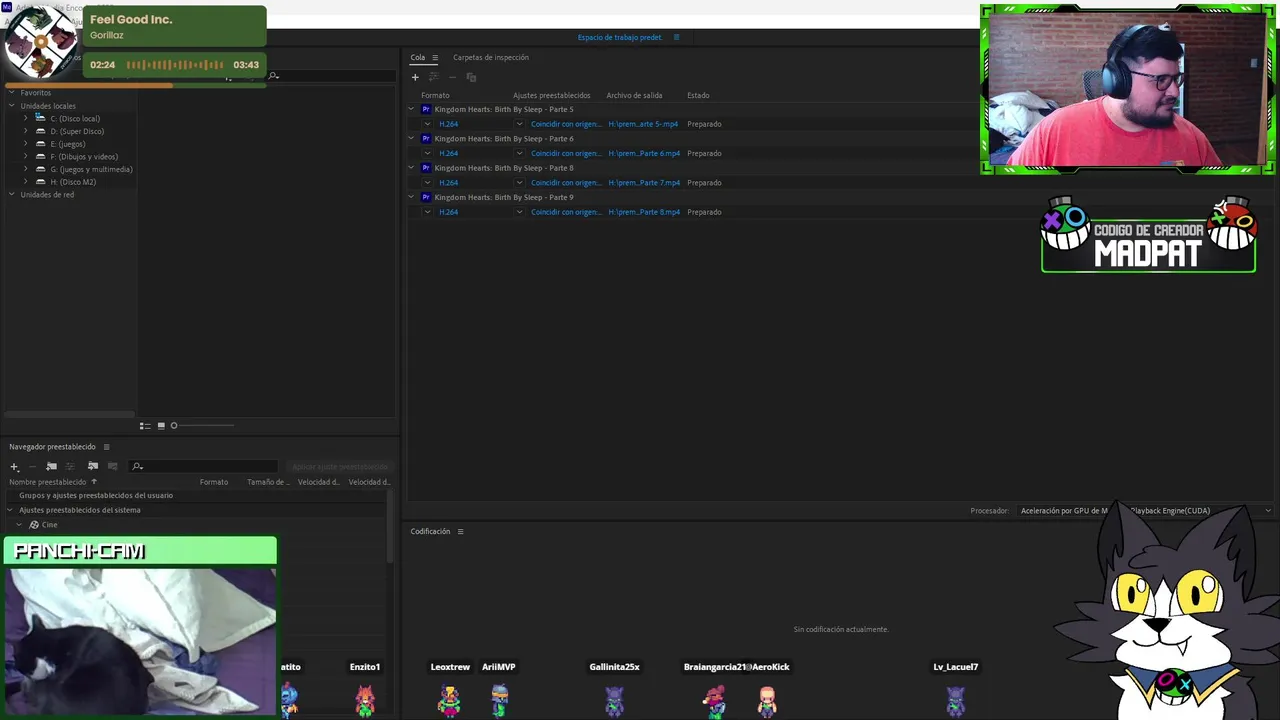
Task: Delete the preset with the minus icon
Action: click(32, 466)
